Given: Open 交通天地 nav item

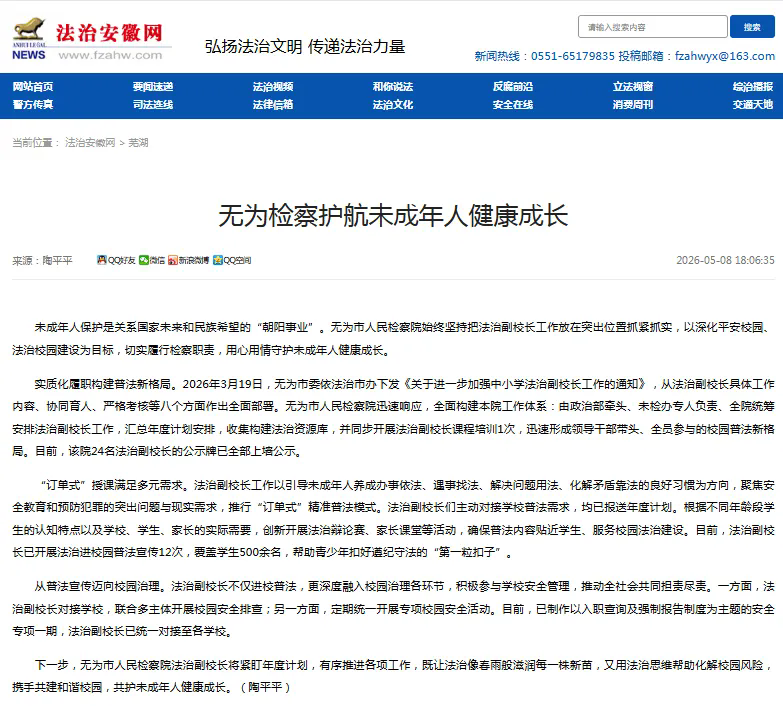Looking at the screenshot, I should point(753,105).
